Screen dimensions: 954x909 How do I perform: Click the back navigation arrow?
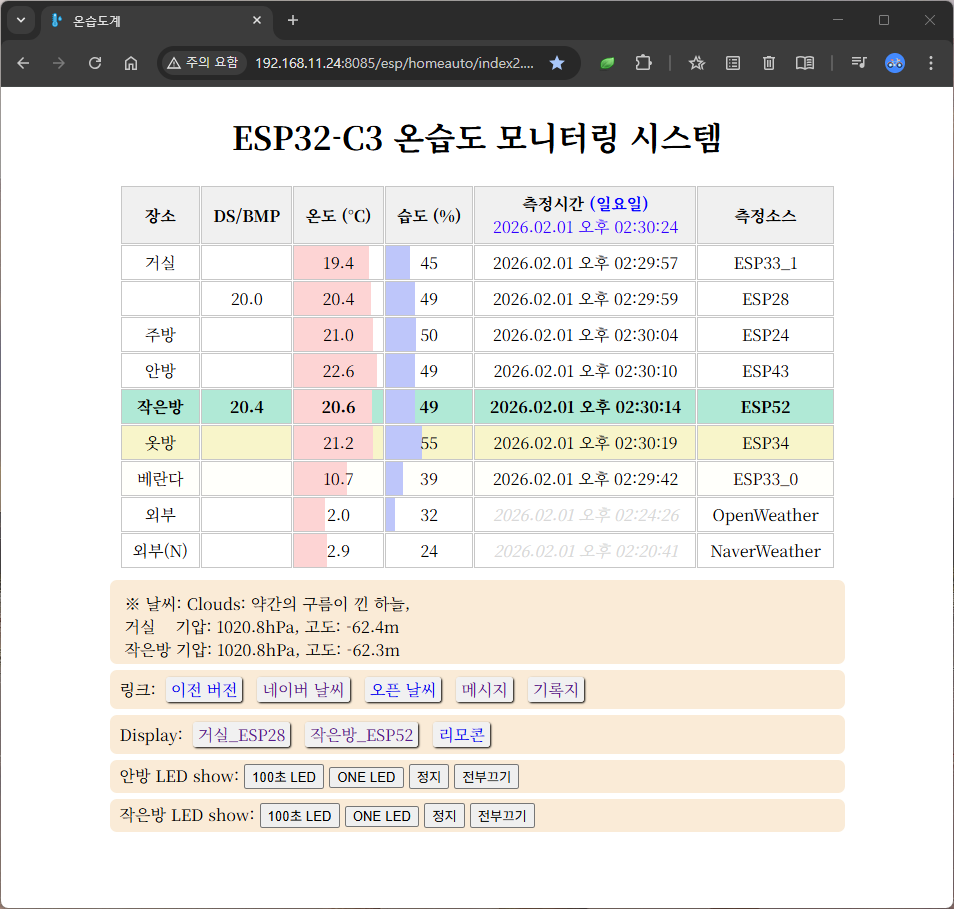click(x=23, y=63)
